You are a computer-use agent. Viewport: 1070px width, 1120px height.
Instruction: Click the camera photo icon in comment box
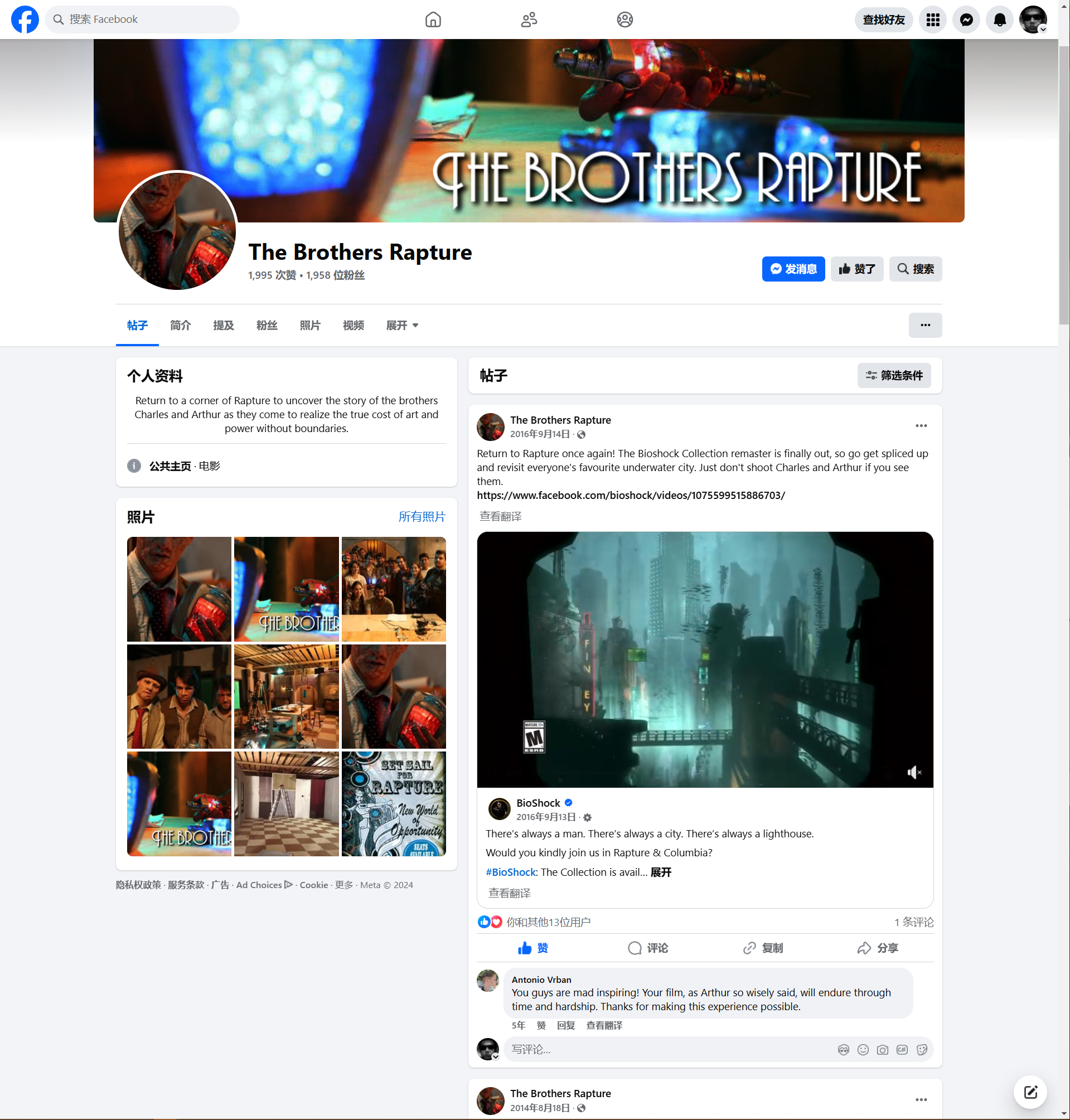pyautogui.click(x=882, y=1050)
